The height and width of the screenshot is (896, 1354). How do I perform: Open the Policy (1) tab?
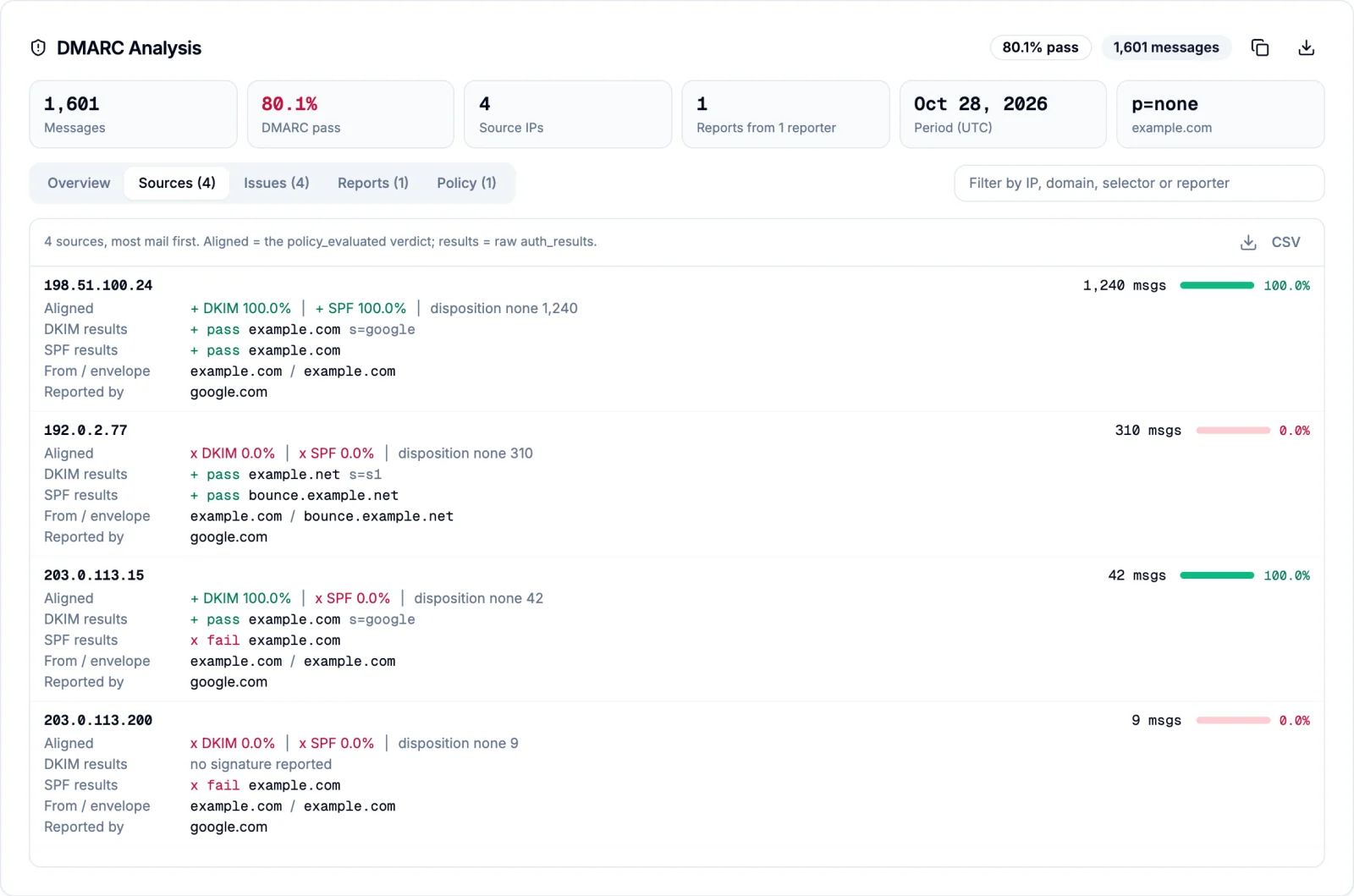[x=466, y=183]
